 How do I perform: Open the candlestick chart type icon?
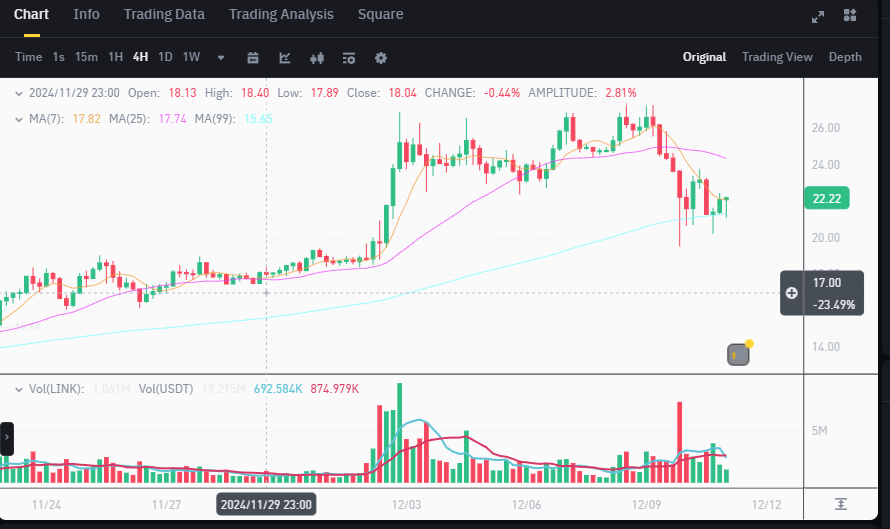(317, 57)
